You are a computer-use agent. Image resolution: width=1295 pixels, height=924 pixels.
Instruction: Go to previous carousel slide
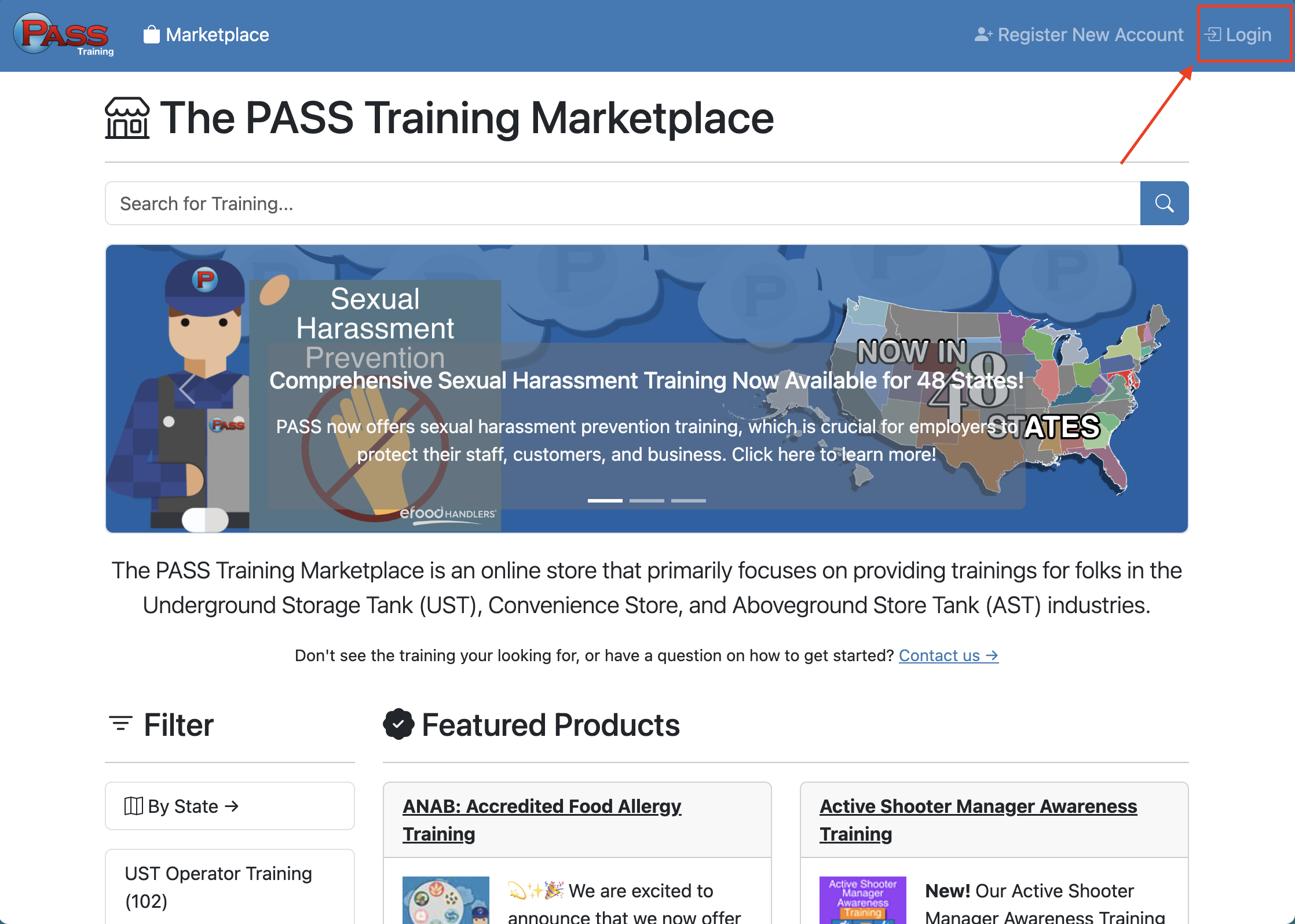pos(187,388)
